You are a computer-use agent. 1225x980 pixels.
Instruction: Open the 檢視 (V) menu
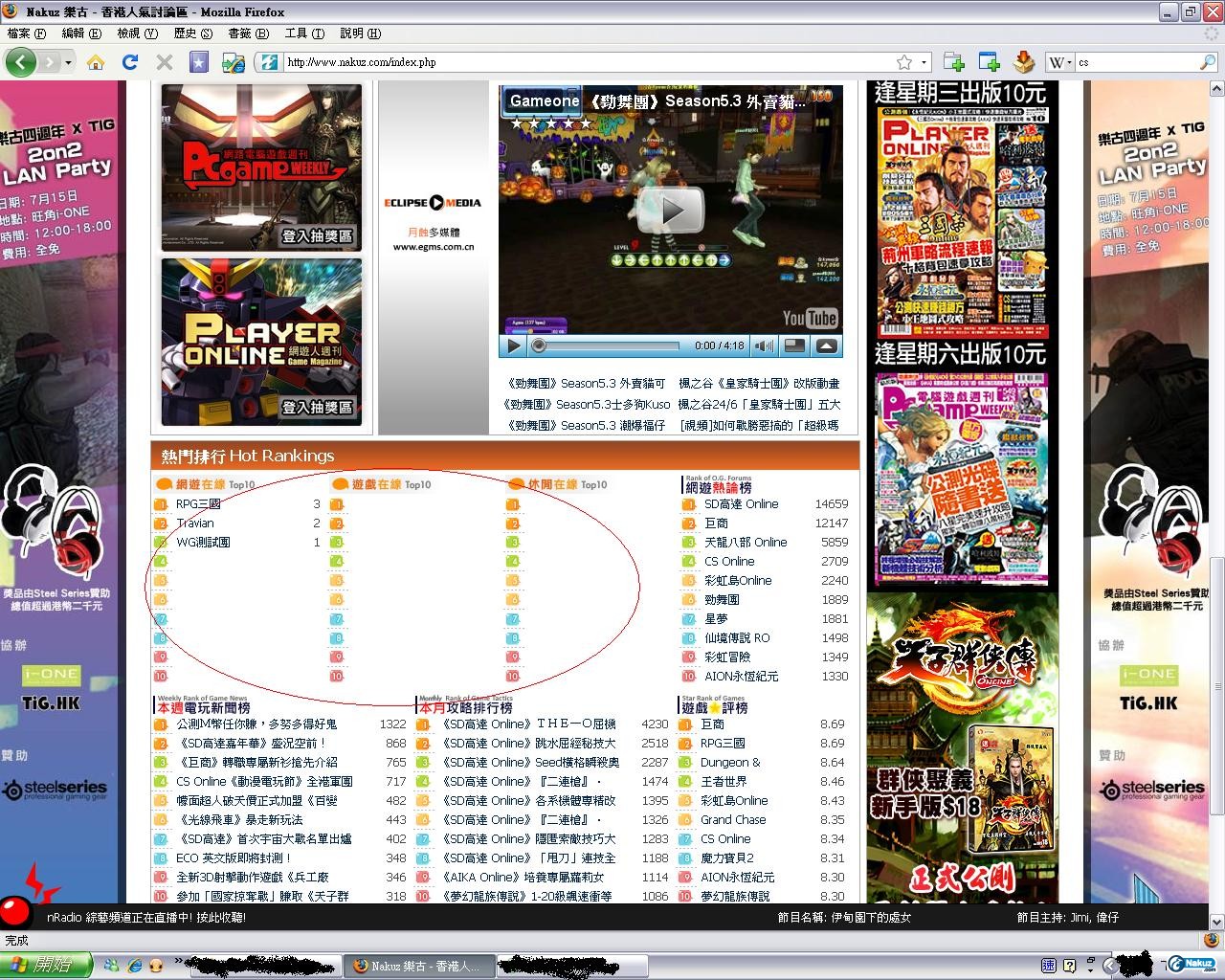tap(137, 33)
